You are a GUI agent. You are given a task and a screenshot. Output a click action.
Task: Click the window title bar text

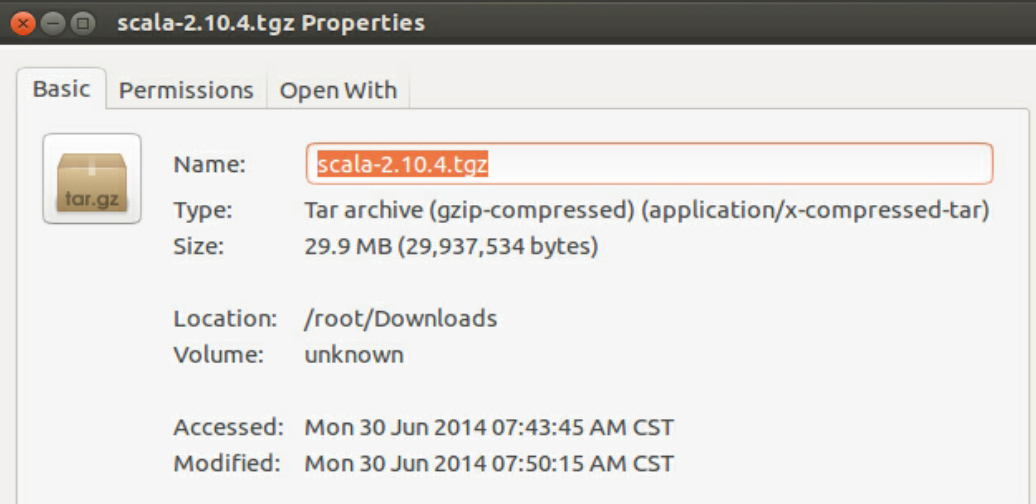(x=271, y=22)
